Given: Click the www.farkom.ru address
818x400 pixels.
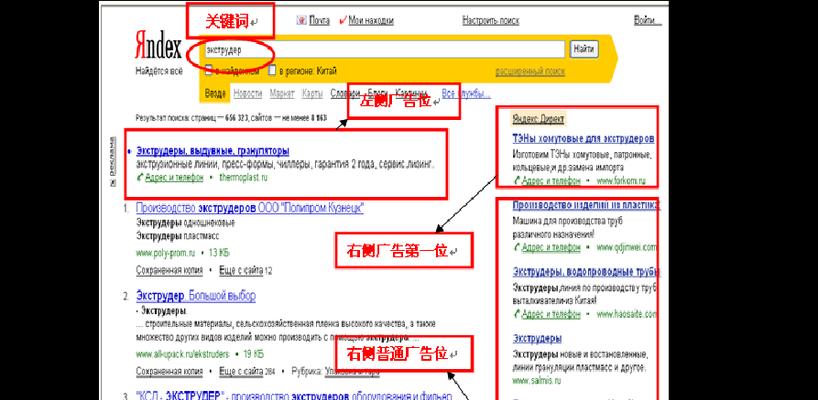Looking at the screenshot, I should [x=621, y=181].
